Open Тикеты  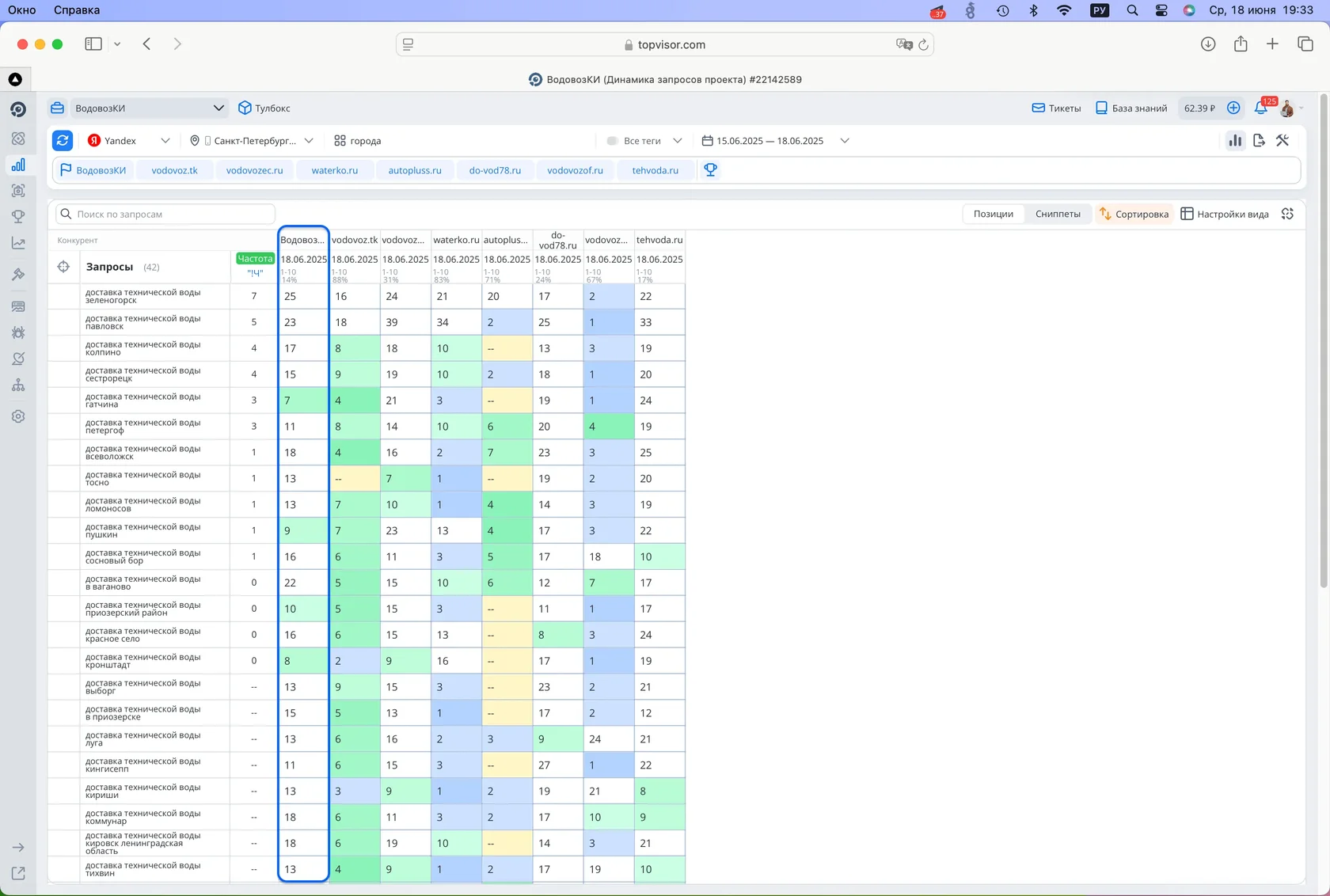(x=1056, y=108)
